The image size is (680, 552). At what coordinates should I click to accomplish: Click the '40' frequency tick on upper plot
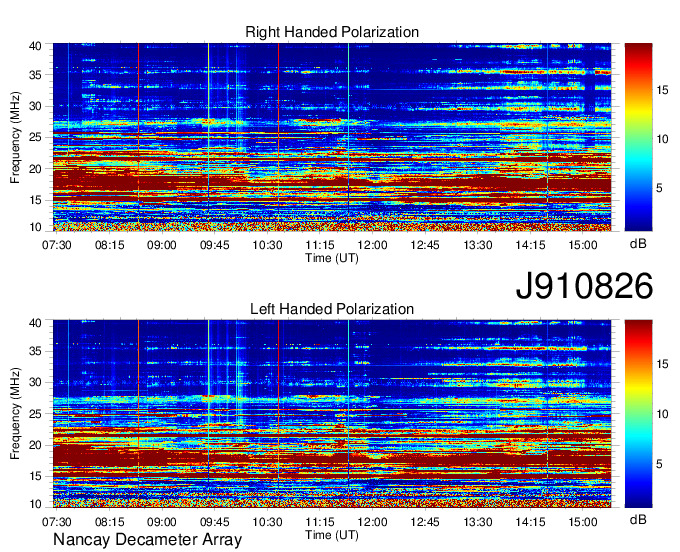(35, 46)
